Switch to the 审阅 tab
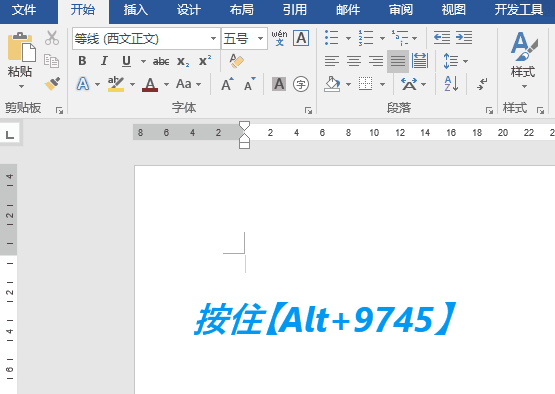Screen dimensions: 555x394 [x=401, y=10]
